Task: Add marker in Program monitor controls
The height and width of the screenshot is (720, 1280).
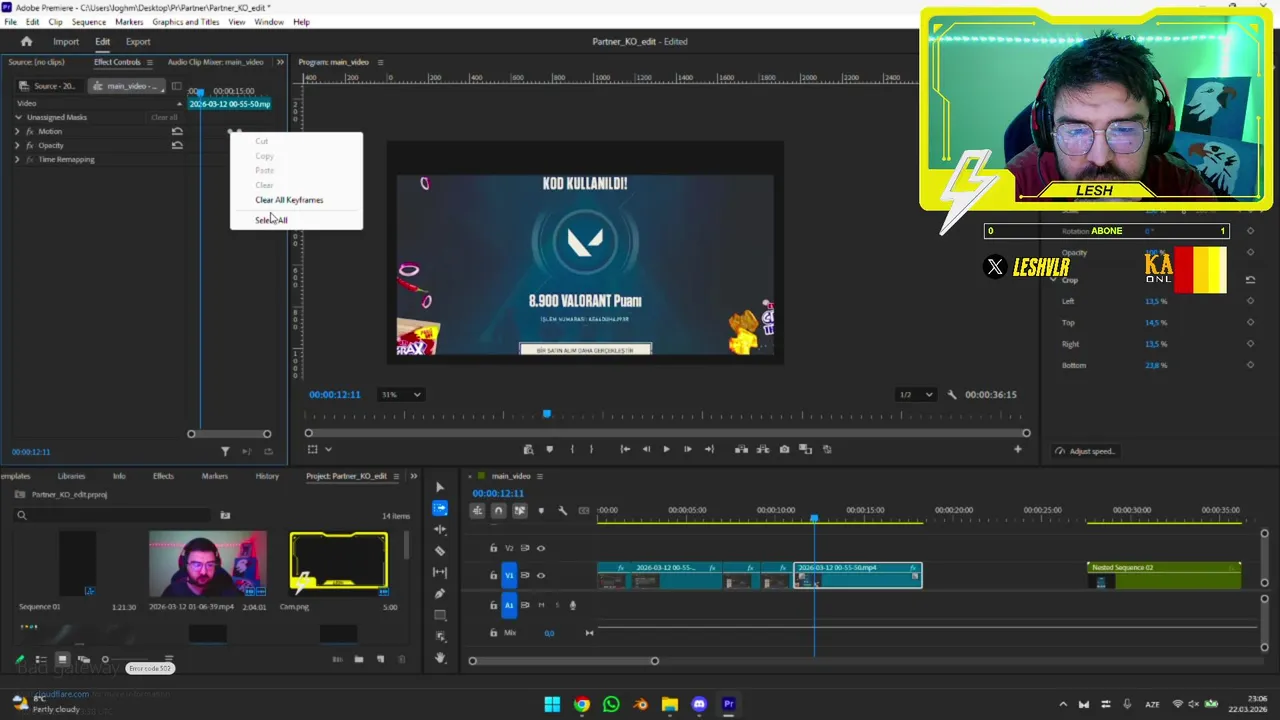Action: point(549,449)
